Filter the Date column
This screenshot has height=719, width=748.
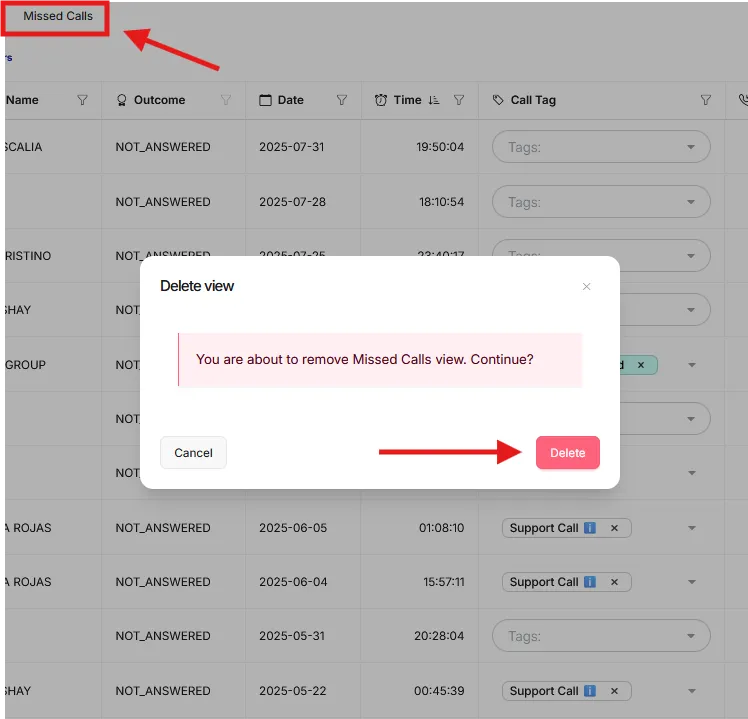tap(342, 100)
